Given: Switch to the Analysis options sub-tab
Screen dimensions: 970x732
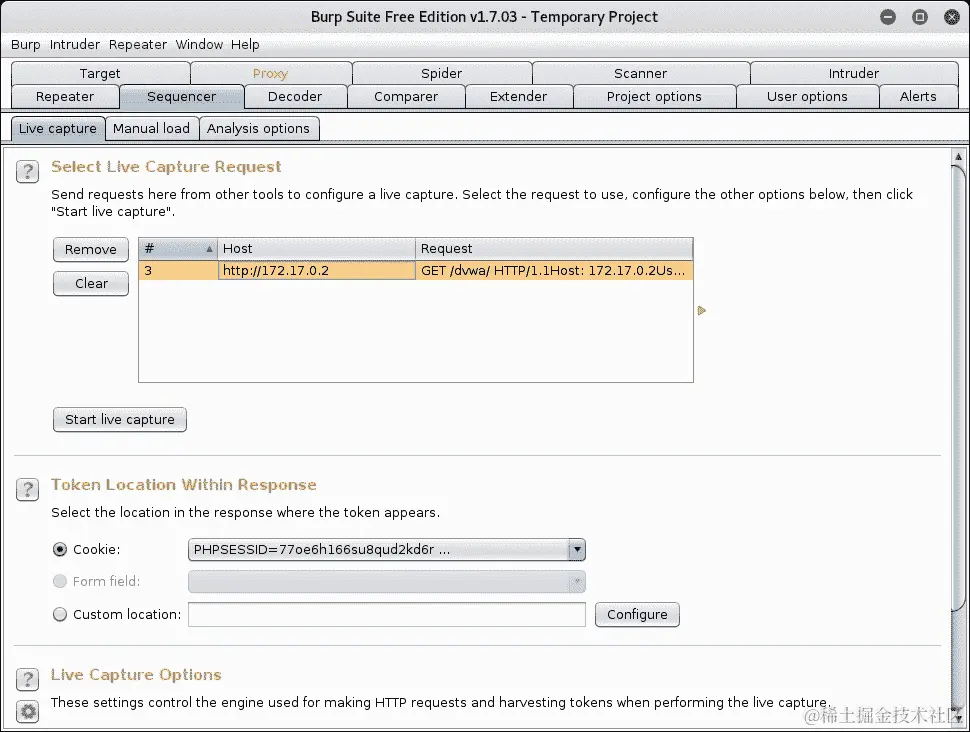Looking at the screenshot, I should point(258,128).
